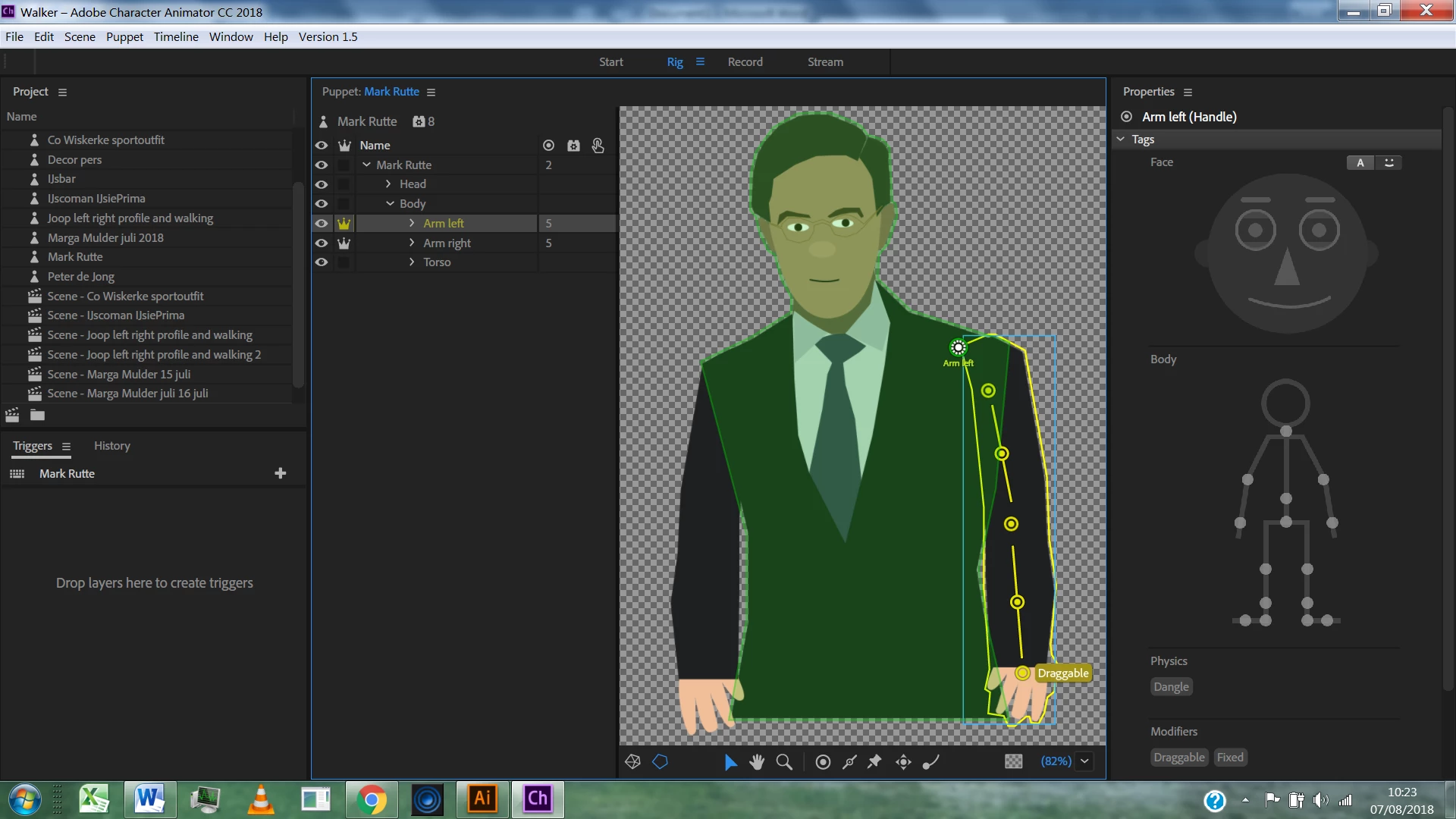Image resolution: width=1456 pixels, height=819 pixels.
Task: Open the Puppet menu
Action: [x=124, y=36]
